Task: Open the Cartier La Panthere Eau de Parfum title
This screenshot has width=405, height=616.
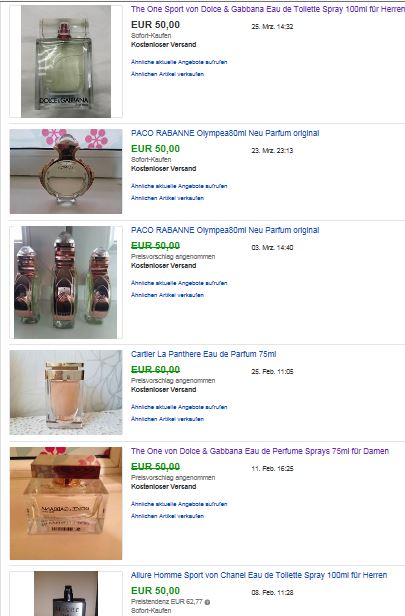Action: (203, 354)
